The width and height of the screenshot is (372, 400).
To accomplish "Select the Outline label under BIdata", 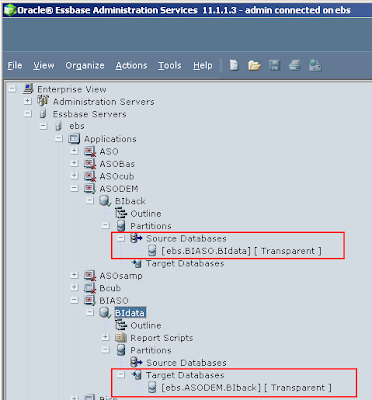I will [x=146, y=325].
